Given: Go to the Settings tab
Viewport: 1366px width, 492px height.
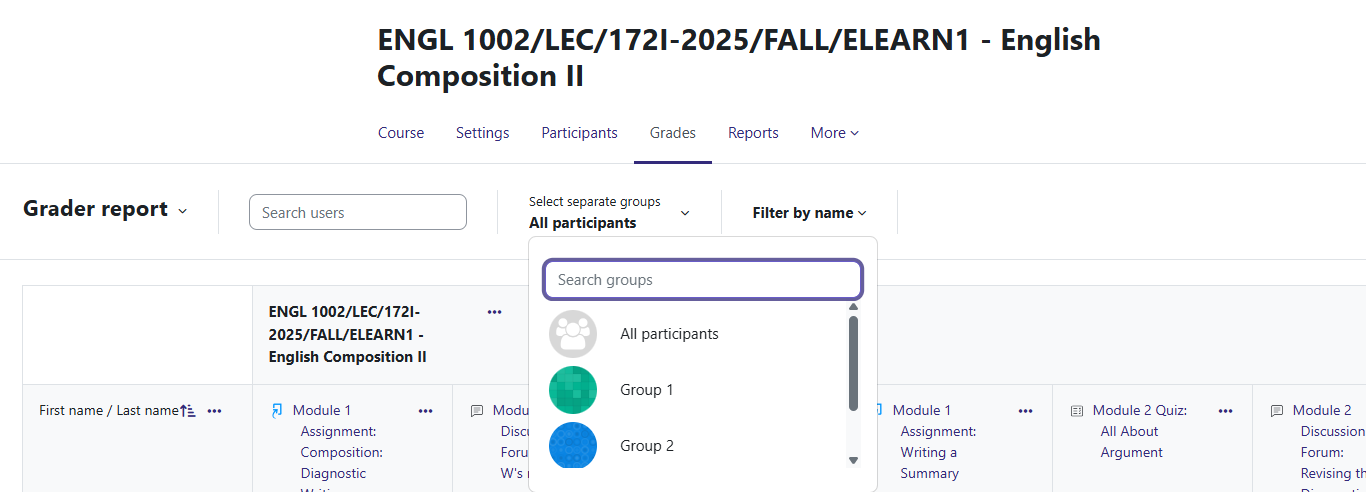Looking at the screenshot, I should 483,133.
